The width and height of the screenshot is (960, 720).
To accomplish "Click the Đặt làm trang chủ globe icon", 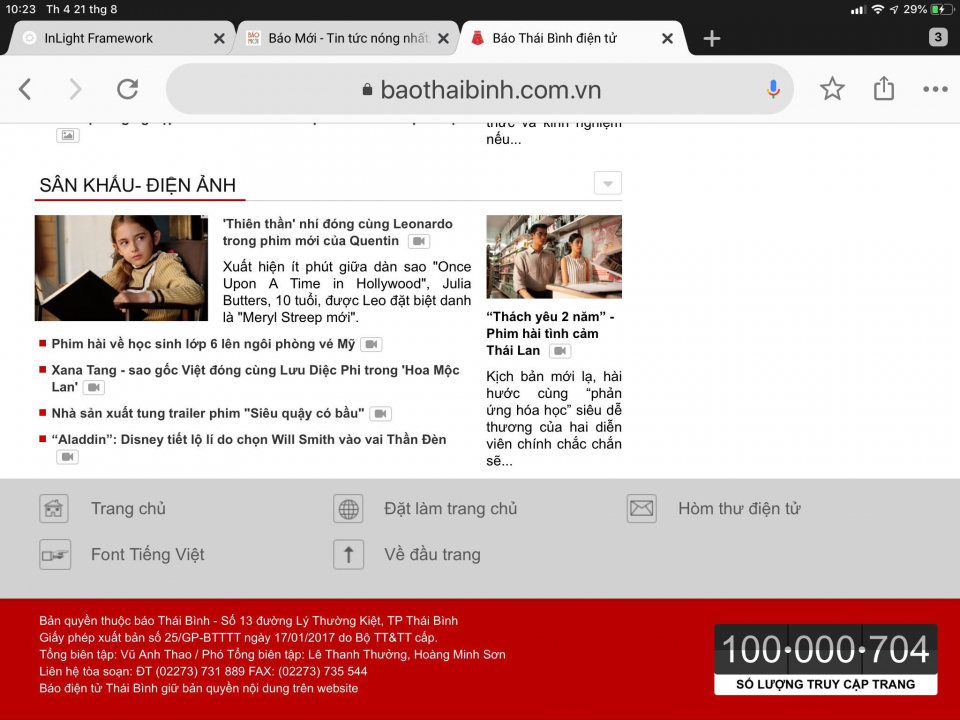I will 348,508.
